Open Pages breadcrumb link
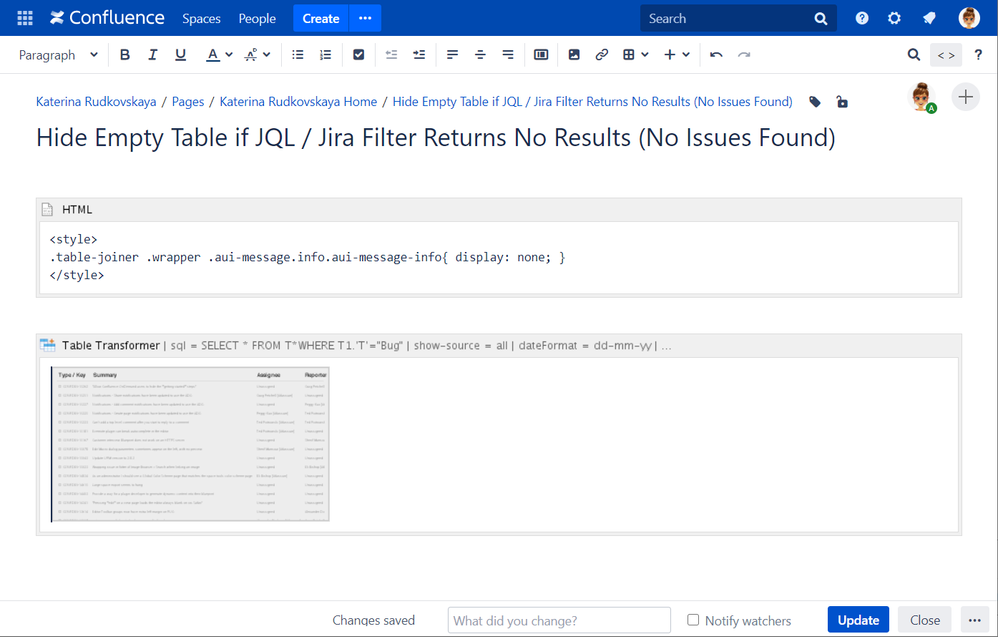This screenshot has height=637, width=998. click(x=188, y=102)
